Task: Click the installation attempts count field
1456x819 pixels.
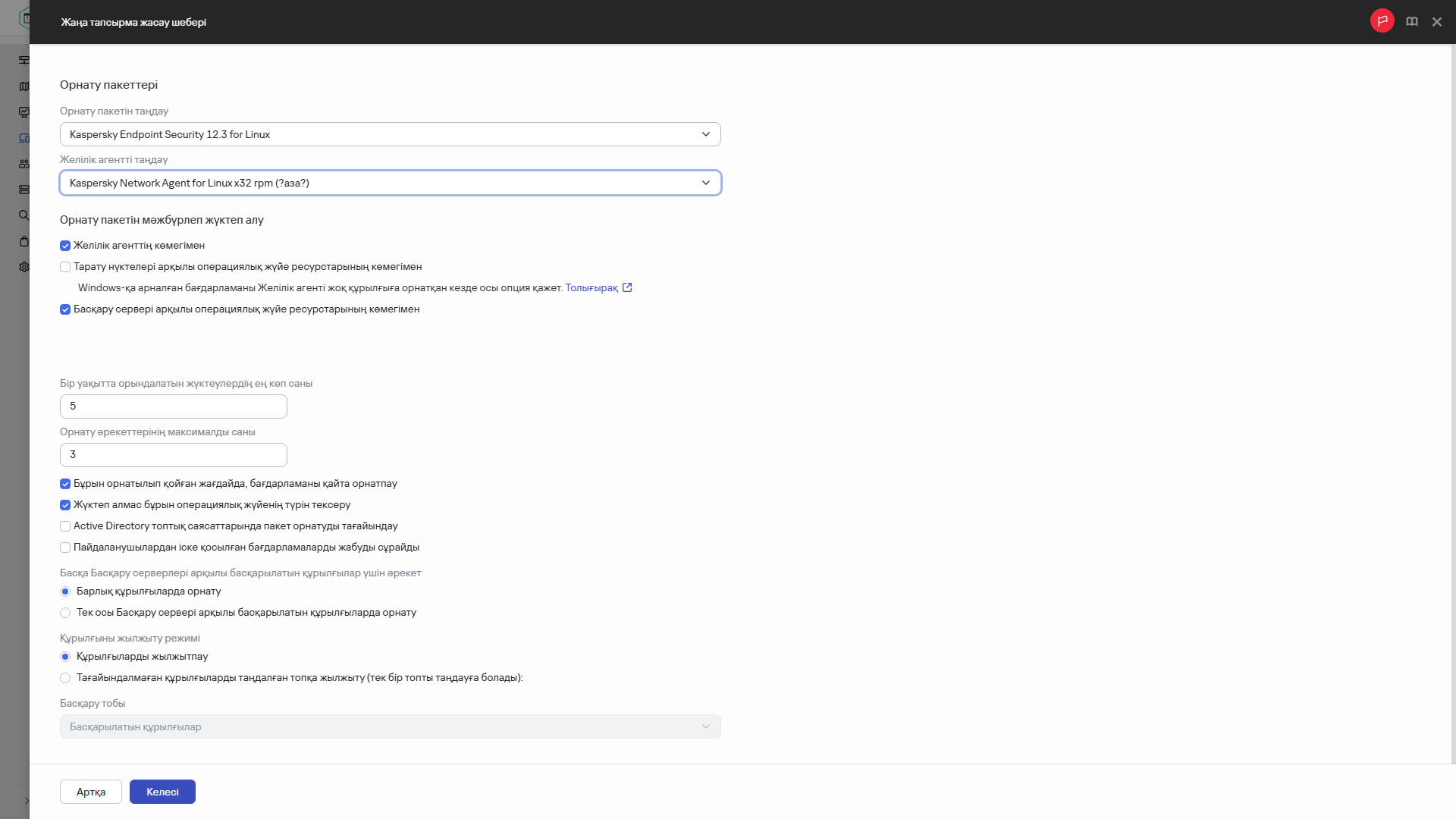Action: coord(173,455)
